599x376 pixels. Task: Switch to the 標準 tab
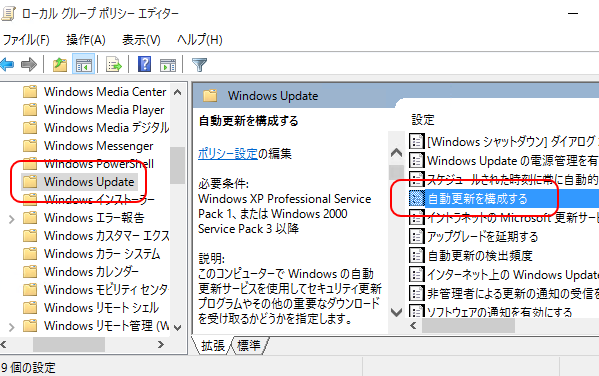(x=249, y=345)
